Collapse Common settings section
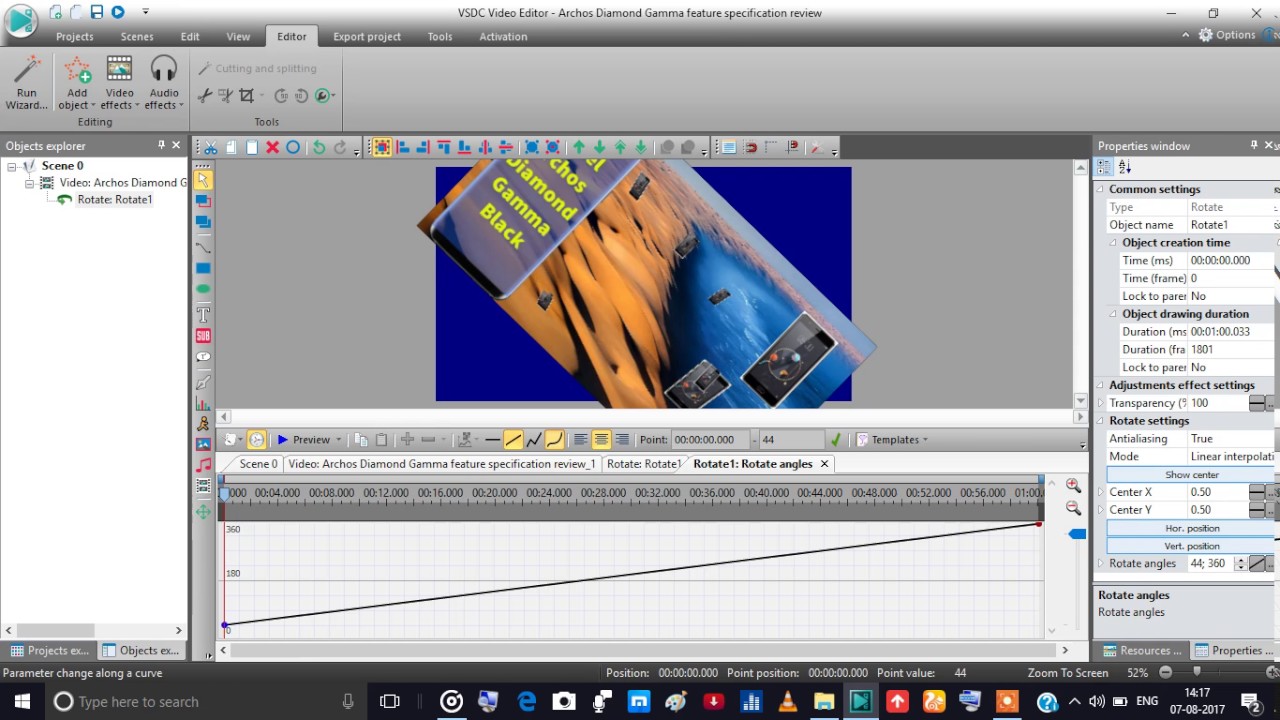The image size is (1280, 720). click(x=1101, y=189)
